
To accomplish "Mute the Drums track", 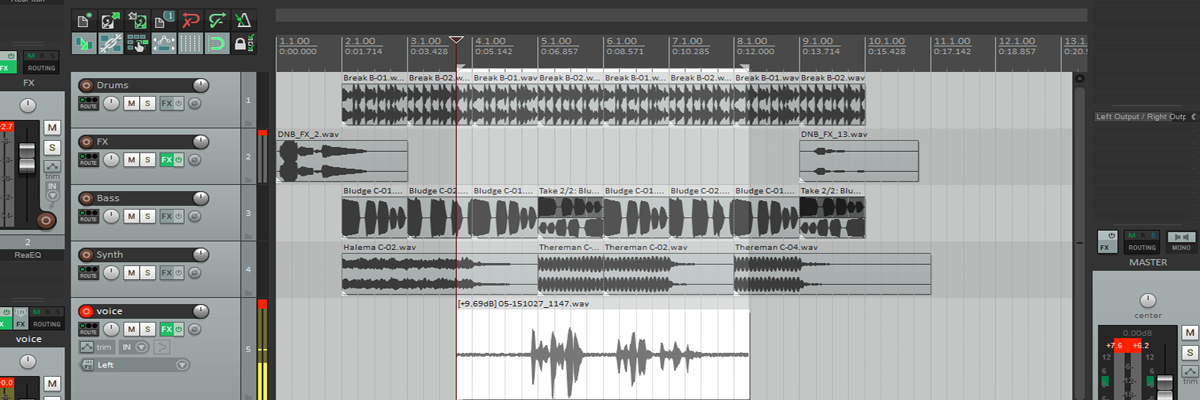I will click(131, 103).
